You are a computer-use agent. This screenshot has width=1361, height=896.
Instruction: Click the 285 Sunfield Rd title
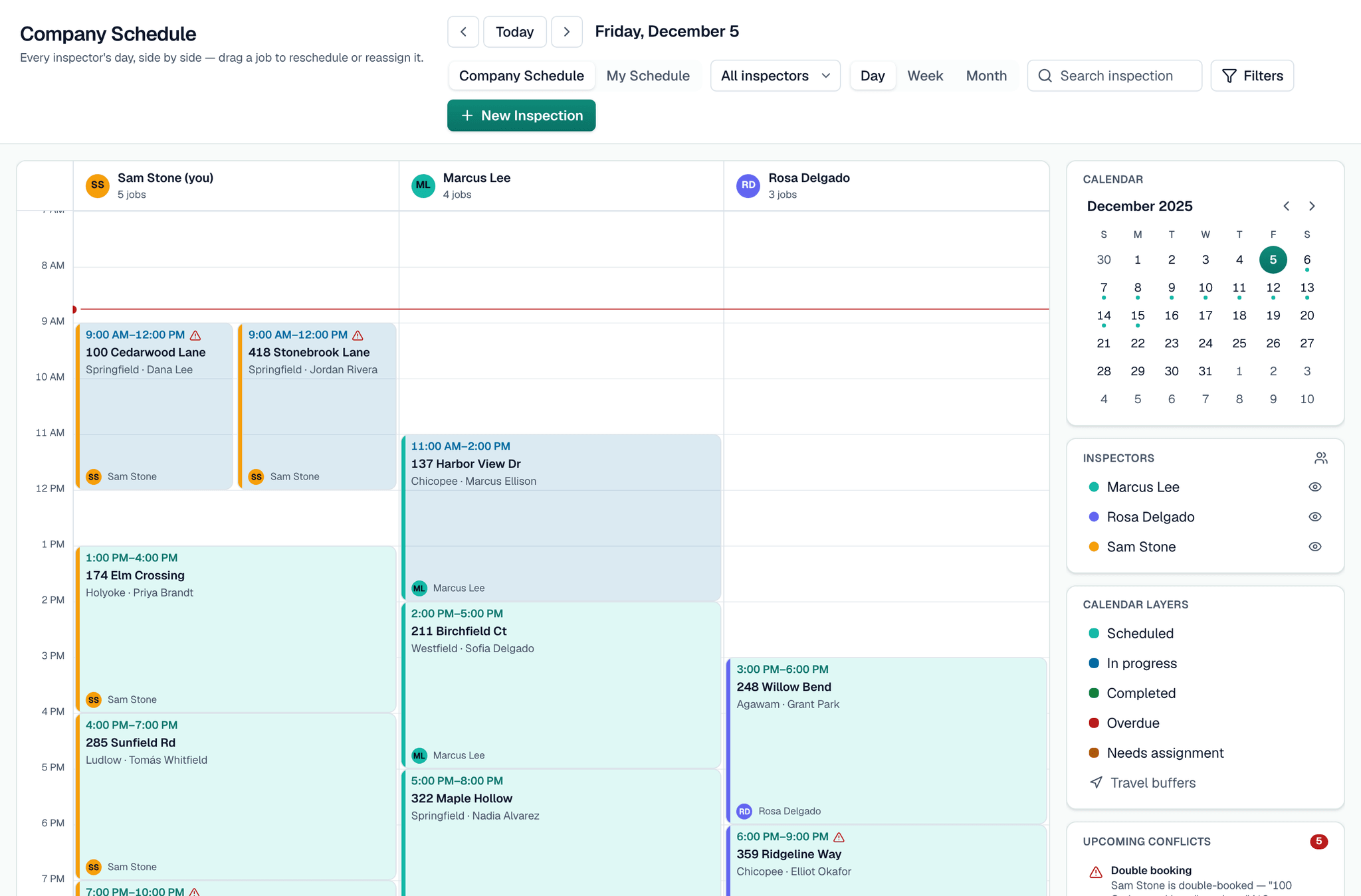pos(130,743)
